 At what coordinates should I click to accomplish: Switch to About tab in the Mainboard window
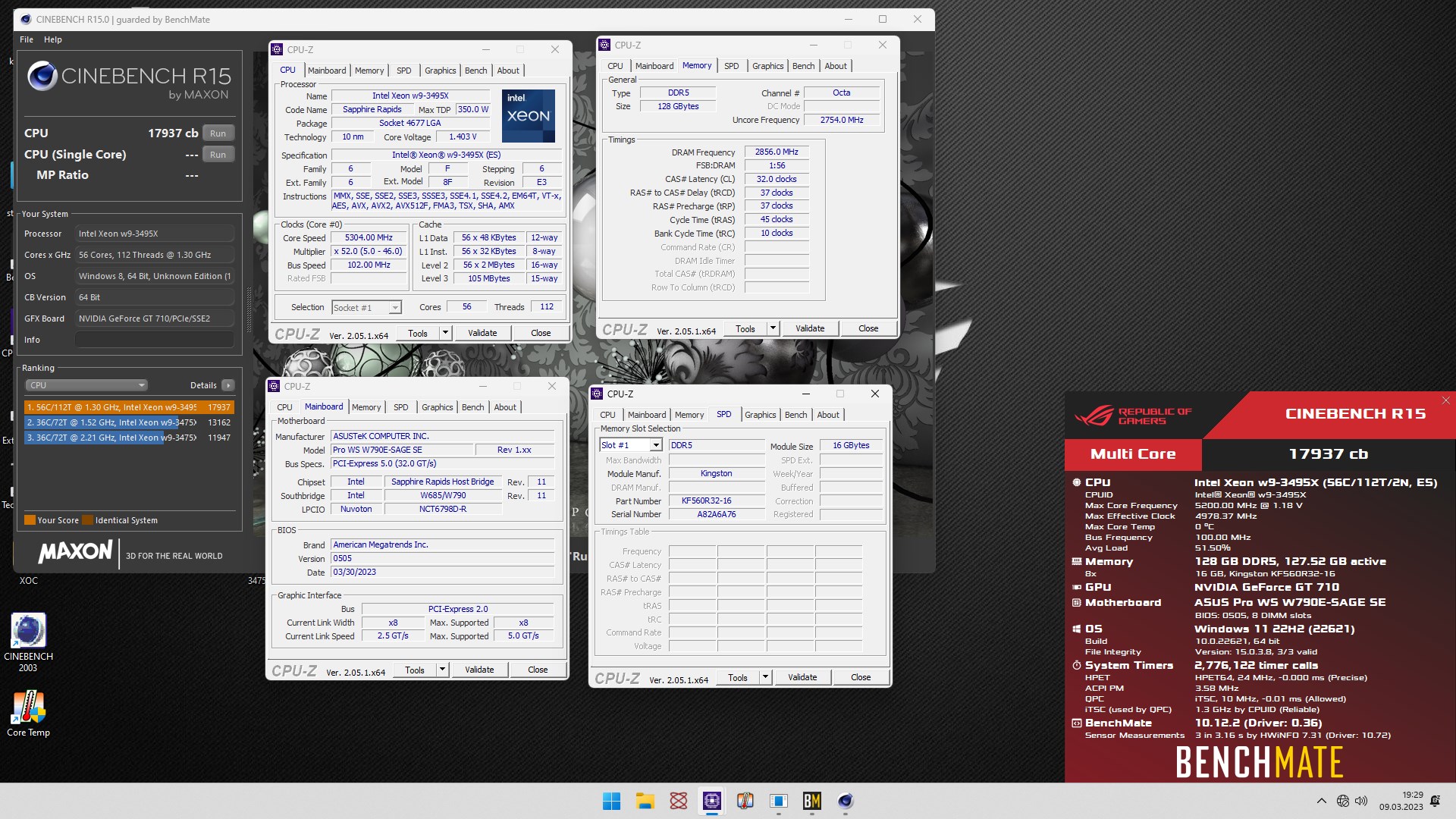pyautogui.click(x=505, y=407)
